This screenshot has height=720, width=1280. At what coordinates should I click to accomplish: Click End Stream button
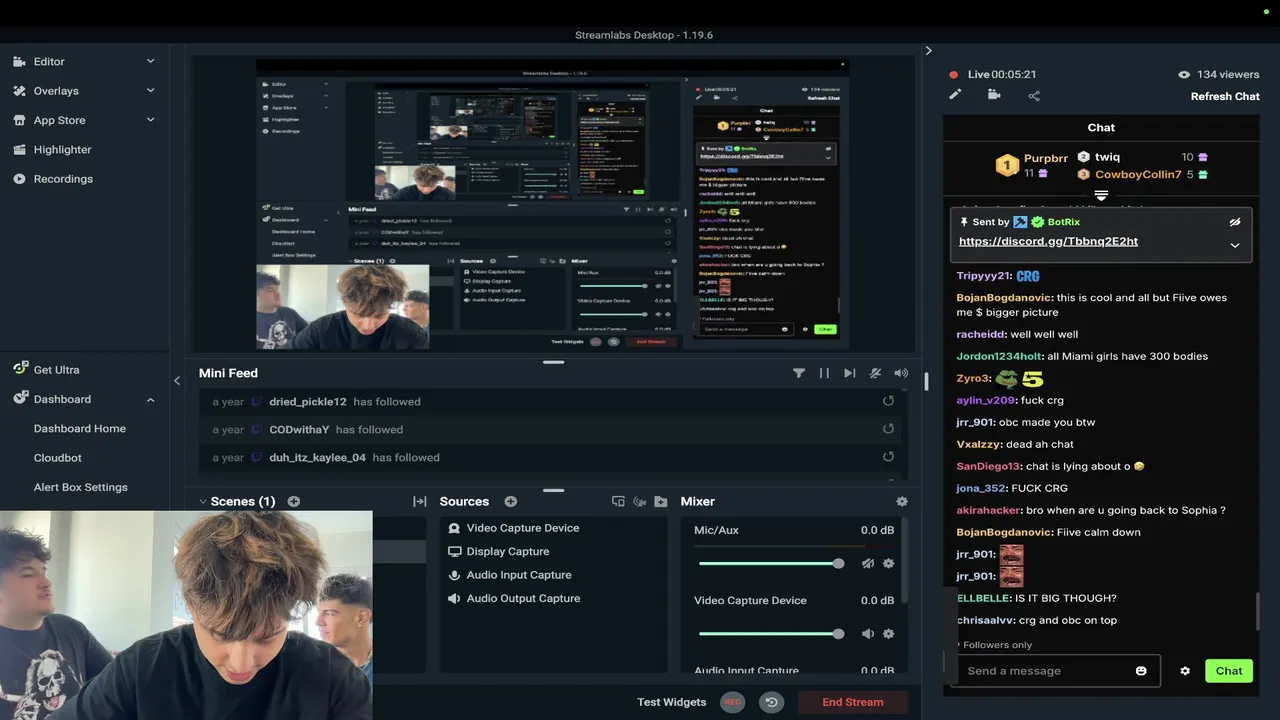(x=853, y=702)
